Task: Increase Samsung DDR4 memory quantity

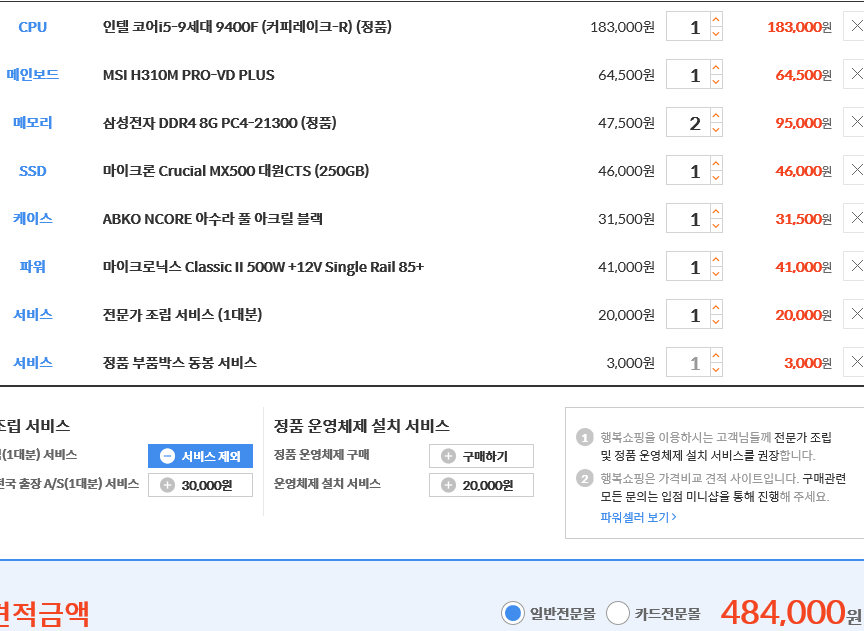Action: pos(716,115)
